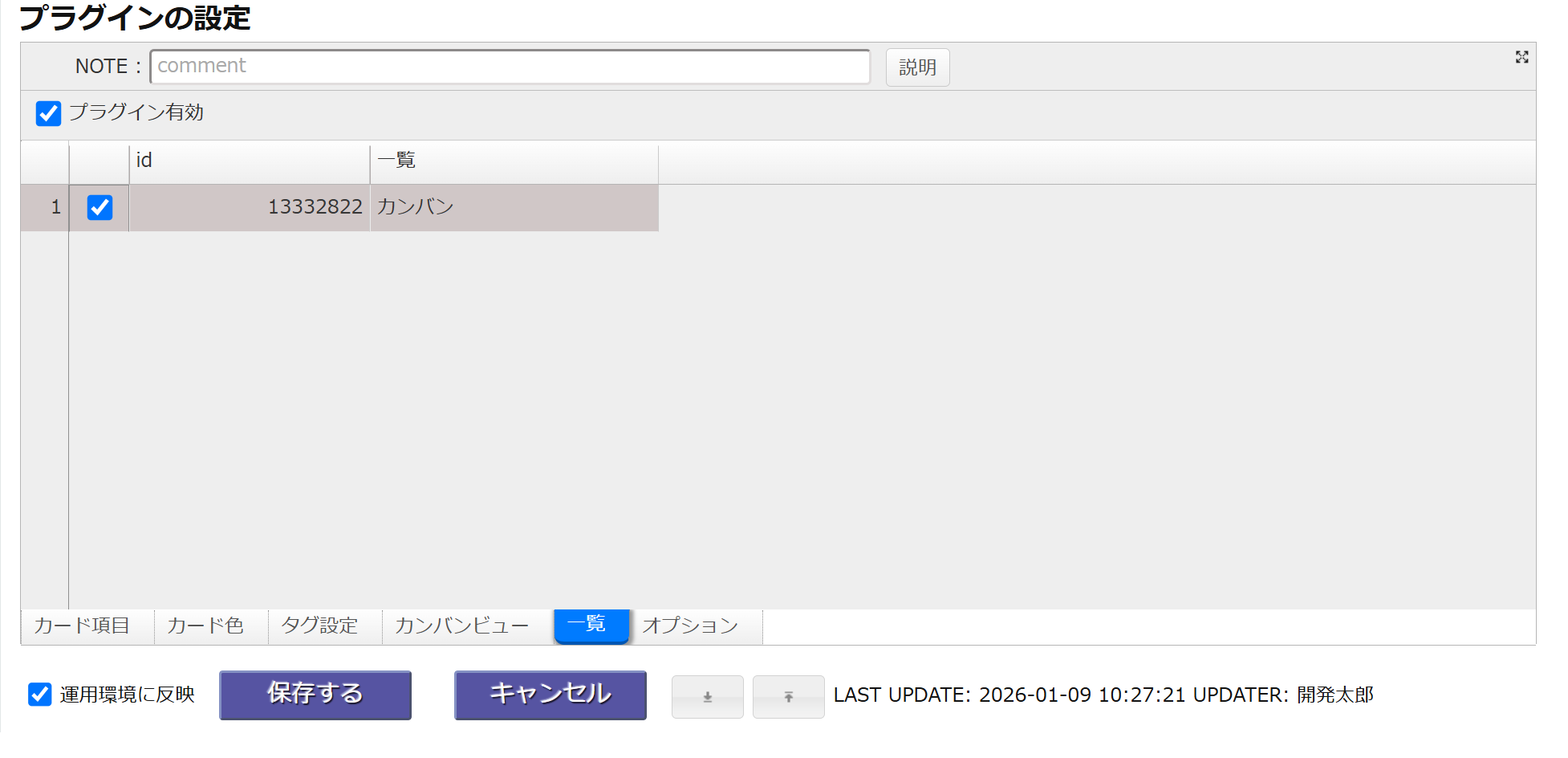Click the LAST UPDATE timestamp text

click(x=1009, y=695)
